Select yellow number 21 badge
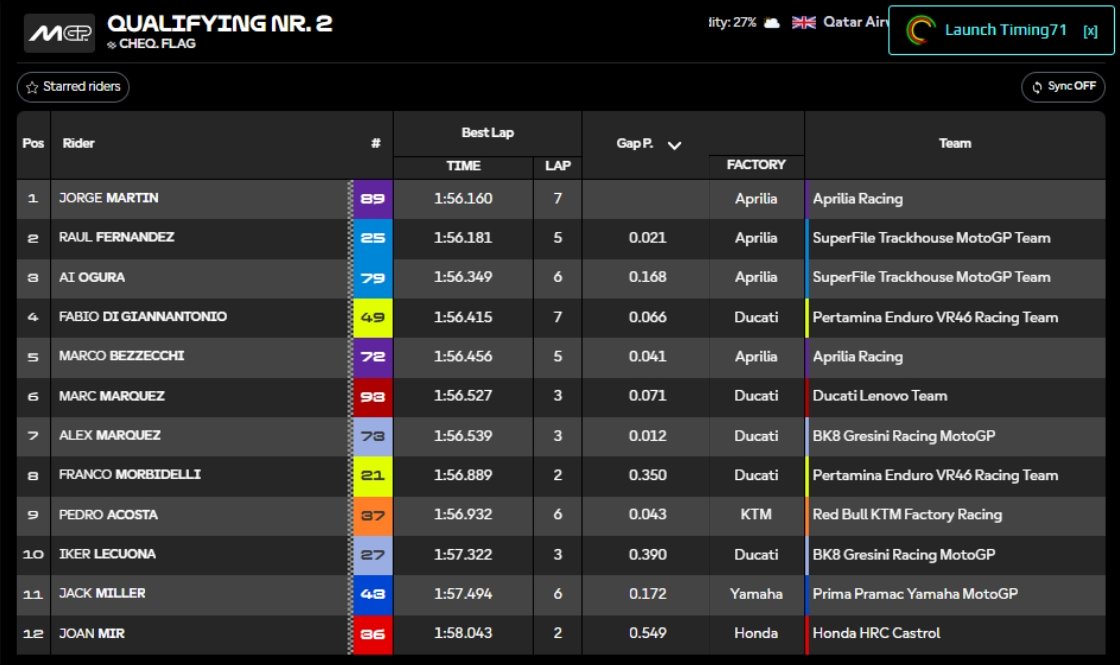 [372, 476]
